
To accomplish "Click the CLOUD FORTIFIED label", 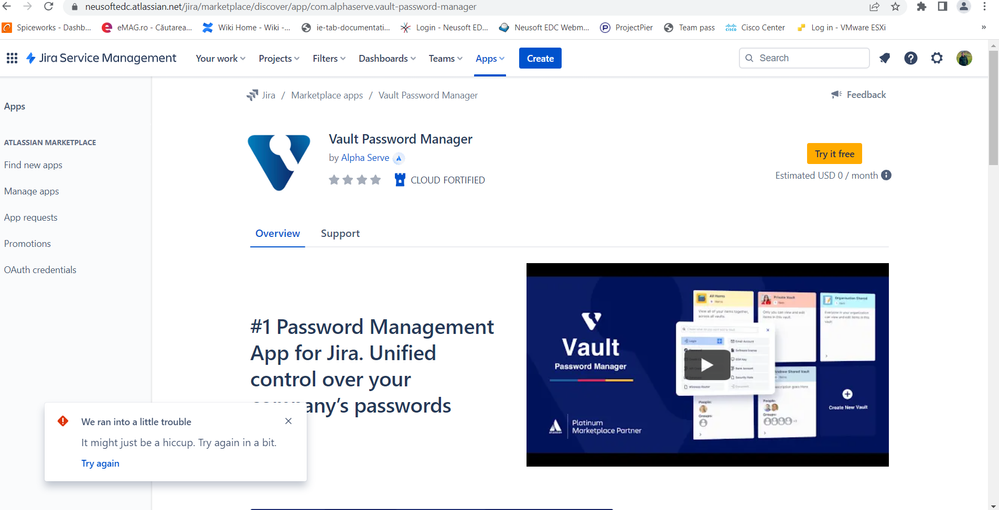I will tap(448, 180).
